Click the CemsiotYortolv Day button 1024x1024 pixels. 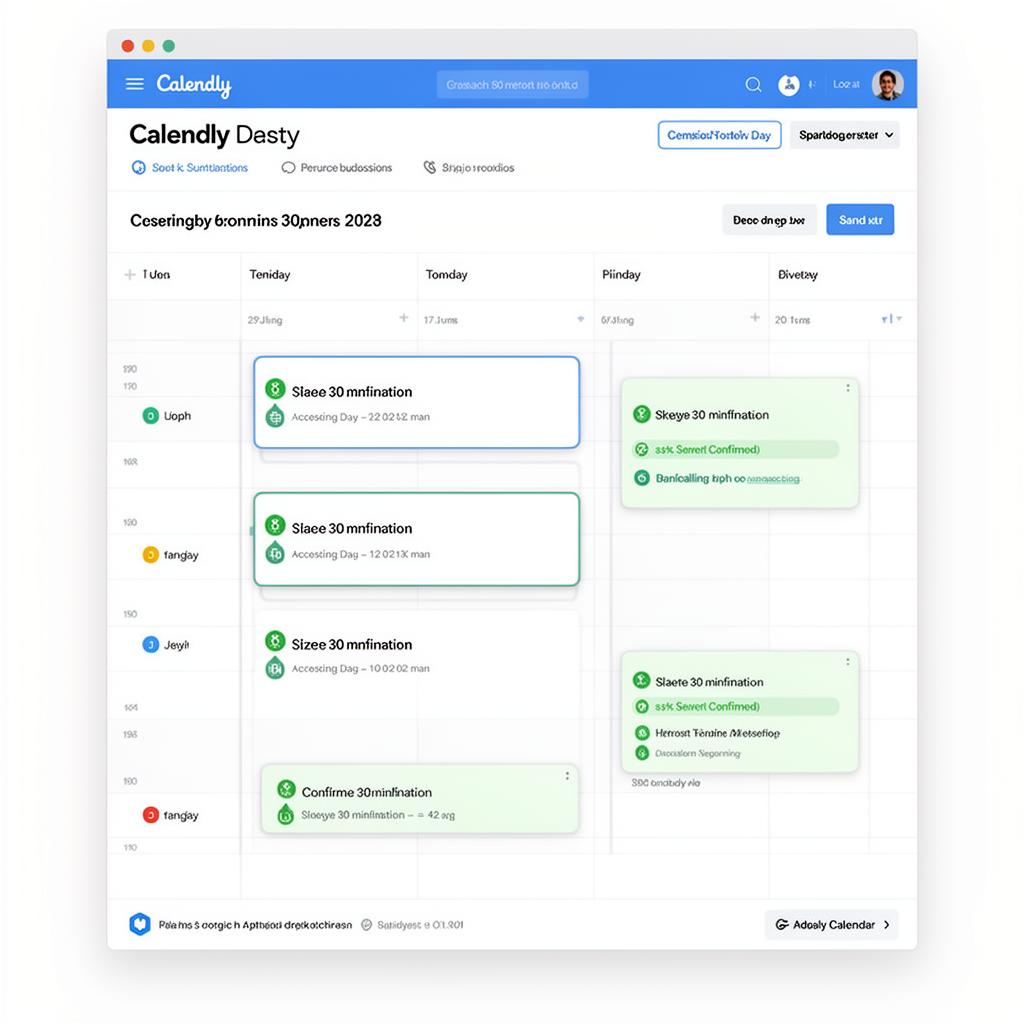(x=719, y=135)
